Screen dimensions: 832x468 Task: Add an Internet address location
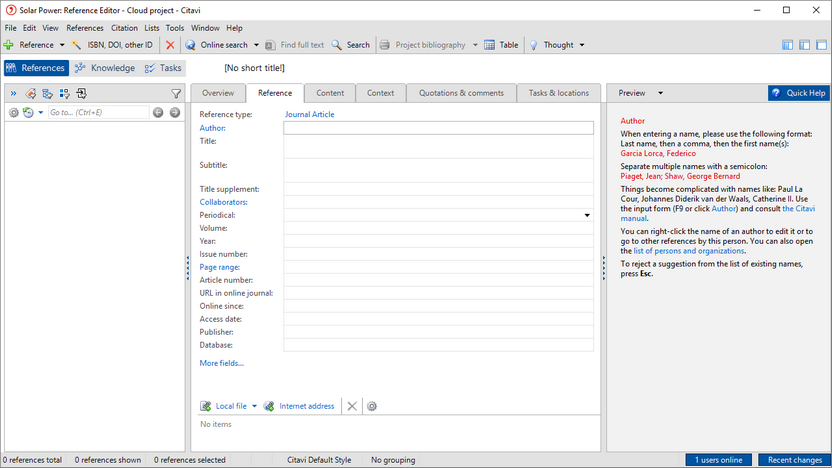coord(299,406)
